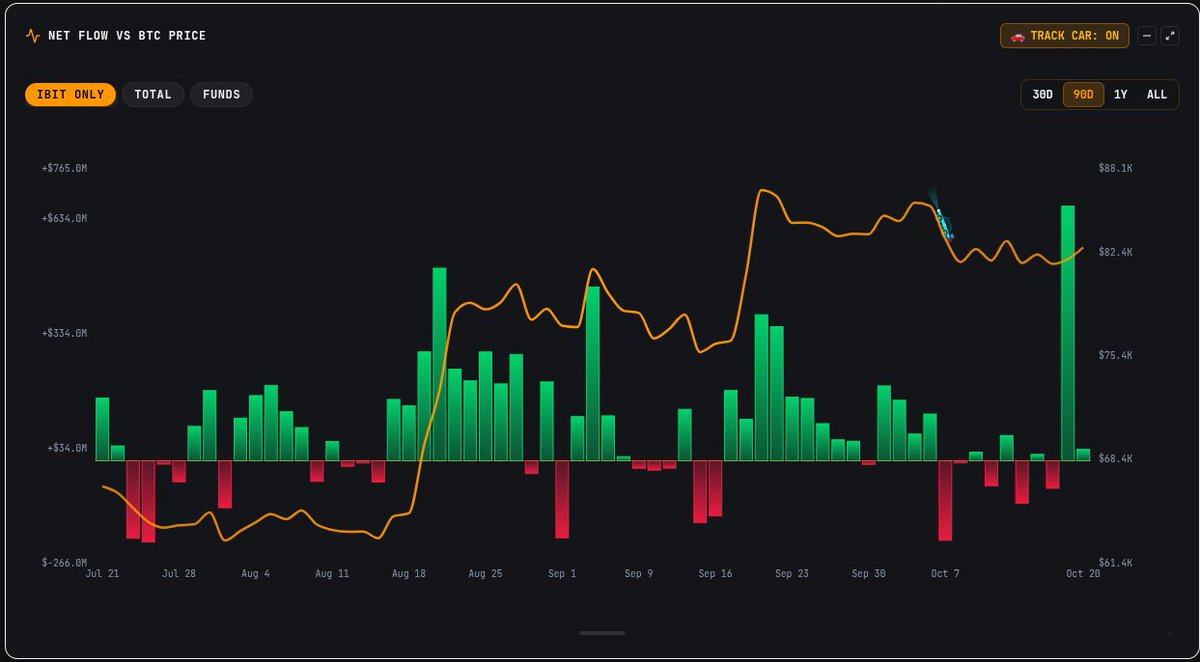Click the +$34.0M axis label
The width and height of the screenshot is (1200, 662).
coord(67,448)
